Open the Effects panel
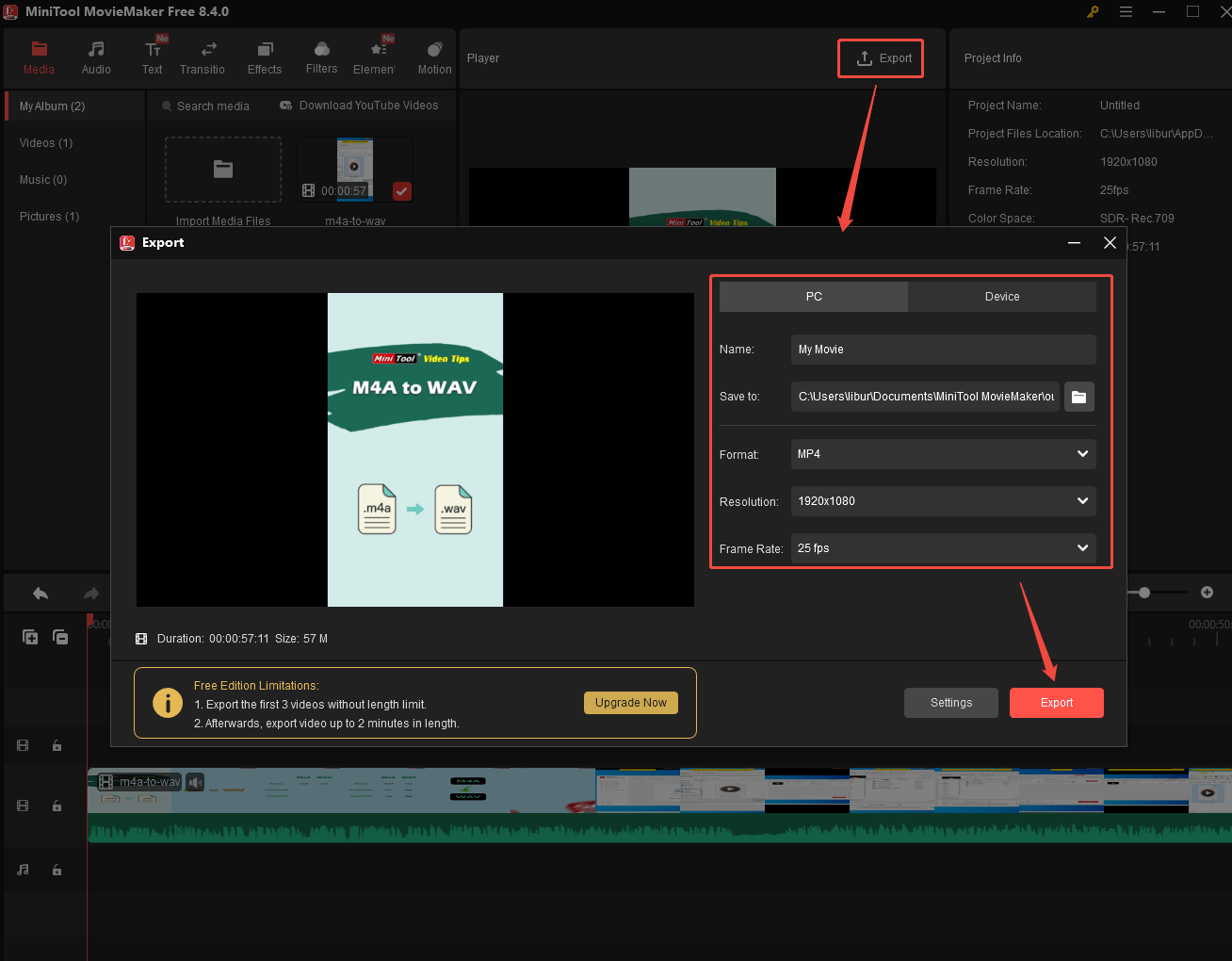This screenshot has width=1232, height=961. point(265,57)
